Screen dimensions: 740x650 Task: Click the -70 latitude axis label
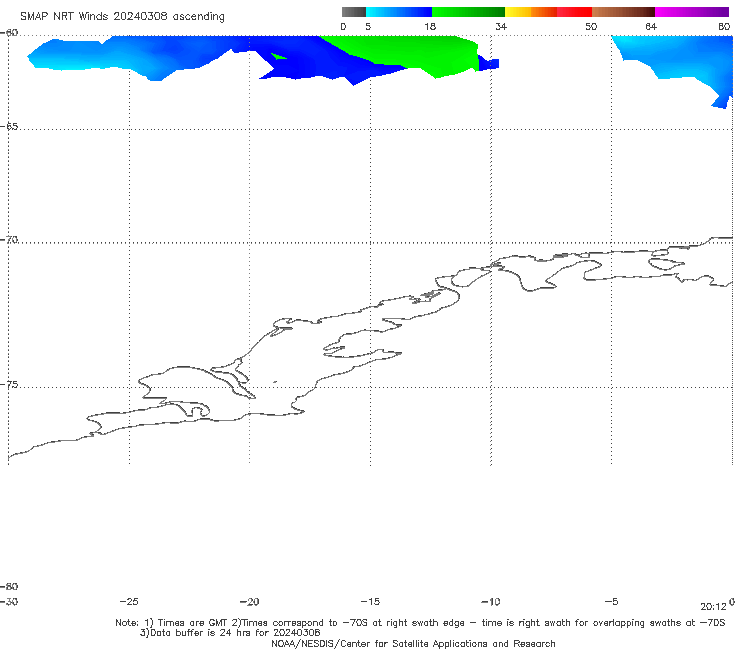tap(9, 240)
